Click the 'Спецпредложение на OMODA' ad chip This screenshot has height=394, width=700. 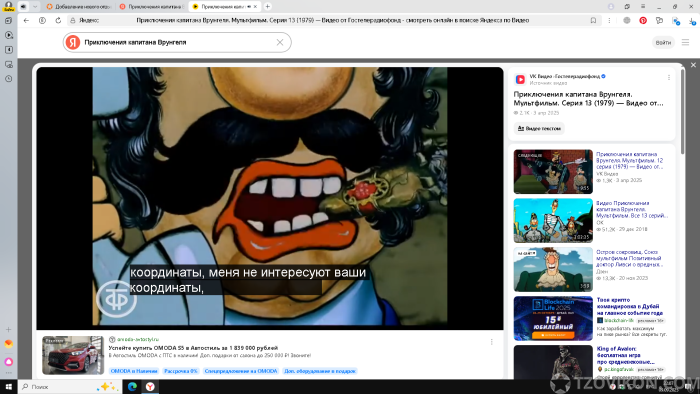coord(241,371)
